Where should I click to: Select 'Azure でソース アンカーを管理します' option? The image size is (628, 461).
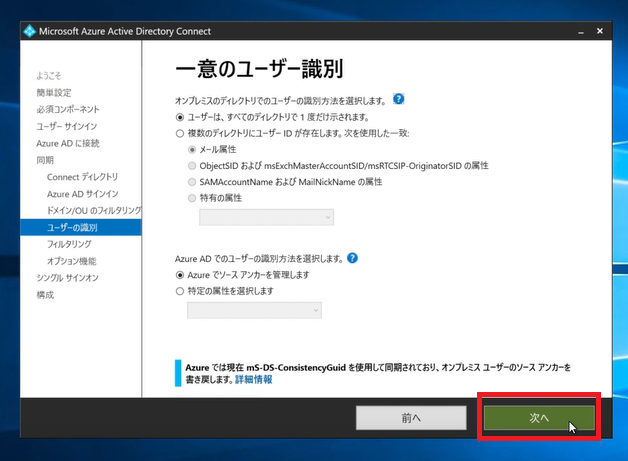[180, 275]
